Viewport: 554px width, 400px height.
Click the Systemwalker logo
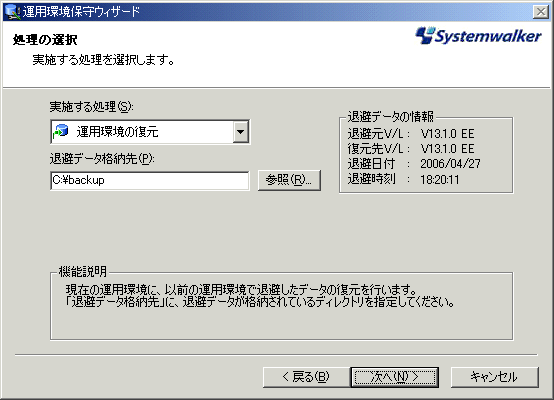(x=478, y=36)
